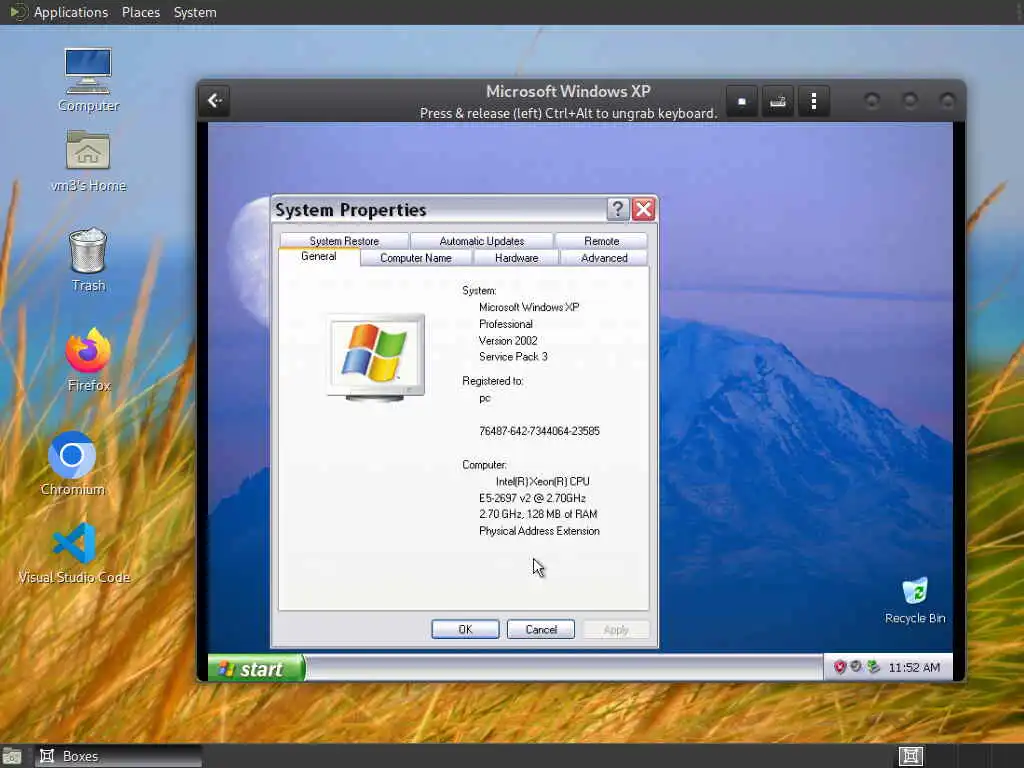
Task: Click OK in System Properties
Action: pyautogui.click(x=465, y=630)
